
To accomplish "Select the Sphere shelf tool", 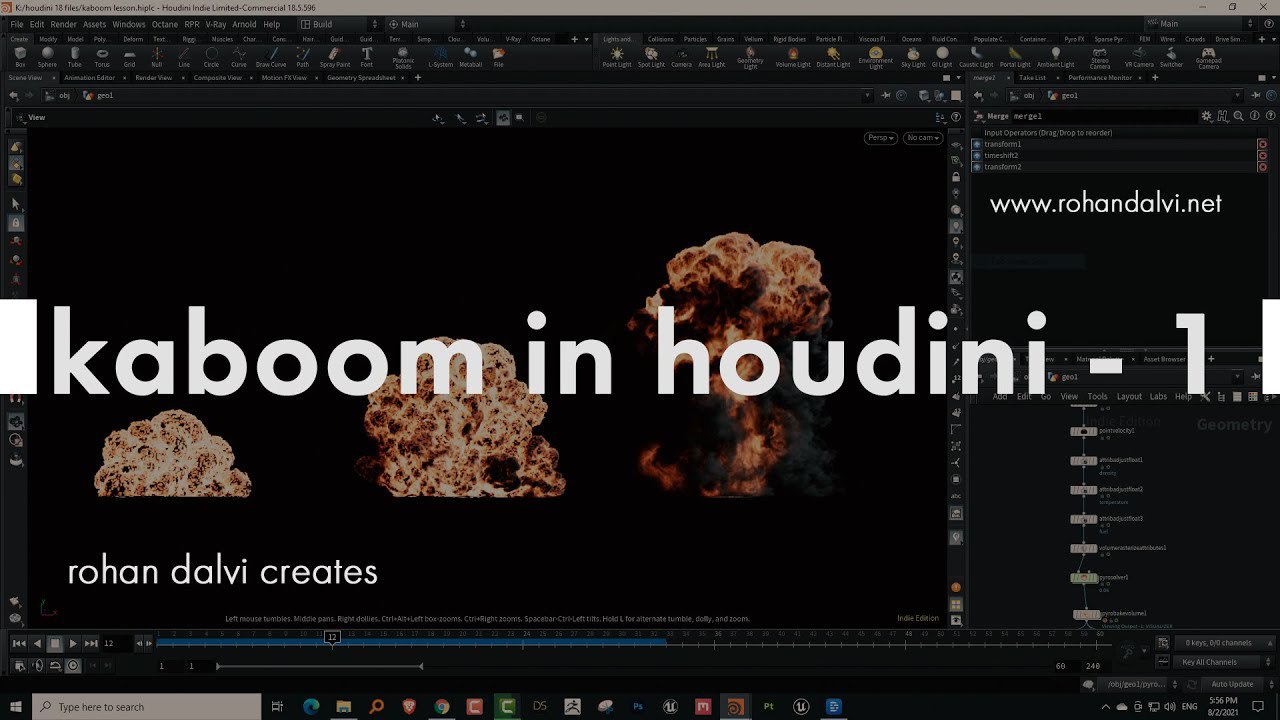I will pos(47,57).
